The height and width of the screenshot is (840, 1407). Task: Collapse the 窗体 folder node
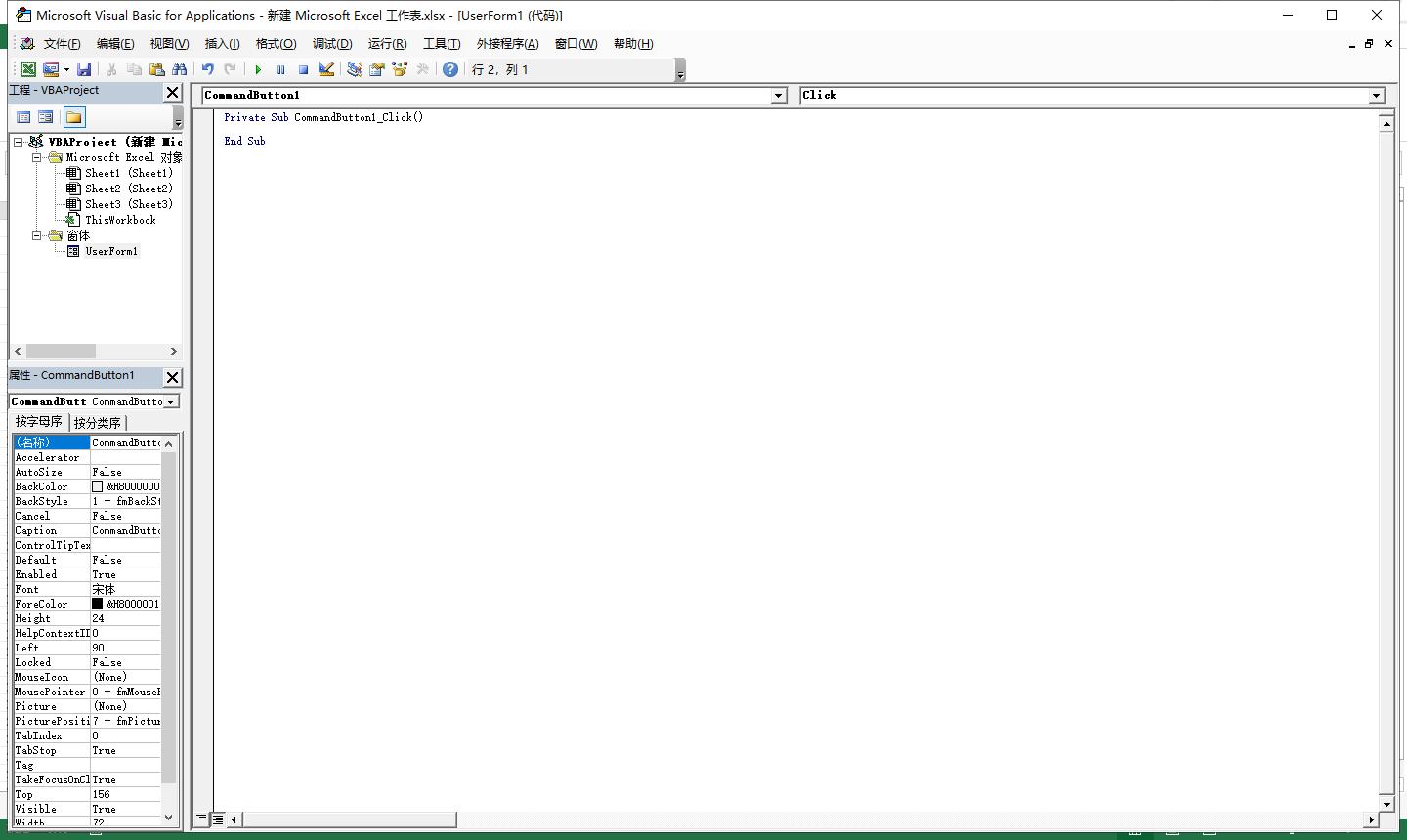coord(36,235)
